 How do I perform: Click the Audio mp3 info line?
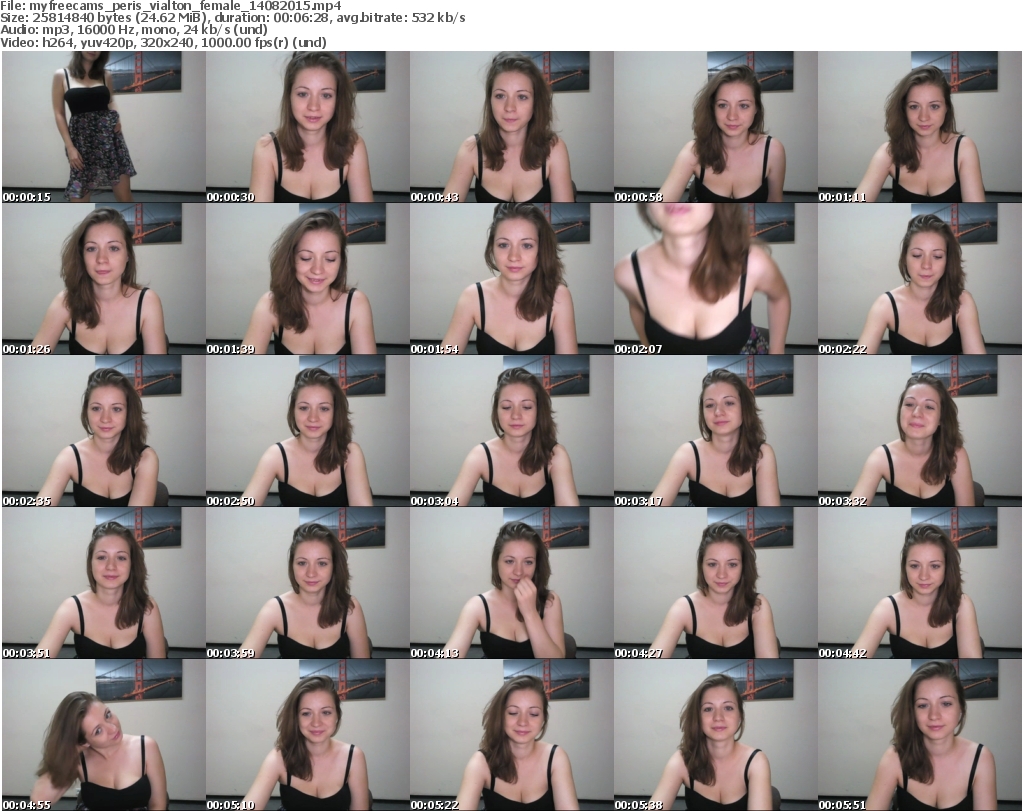click(134, 30)
